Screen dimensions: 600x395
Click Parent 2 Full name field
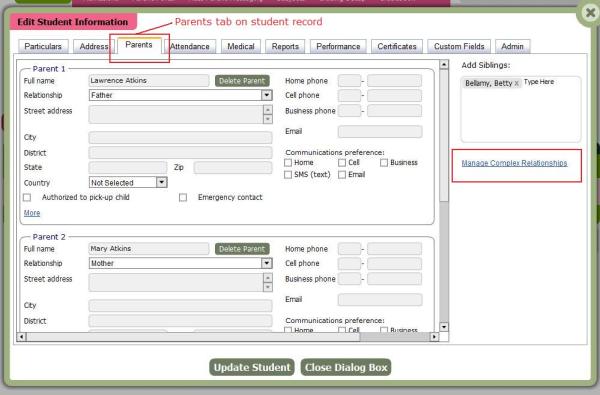149,249
